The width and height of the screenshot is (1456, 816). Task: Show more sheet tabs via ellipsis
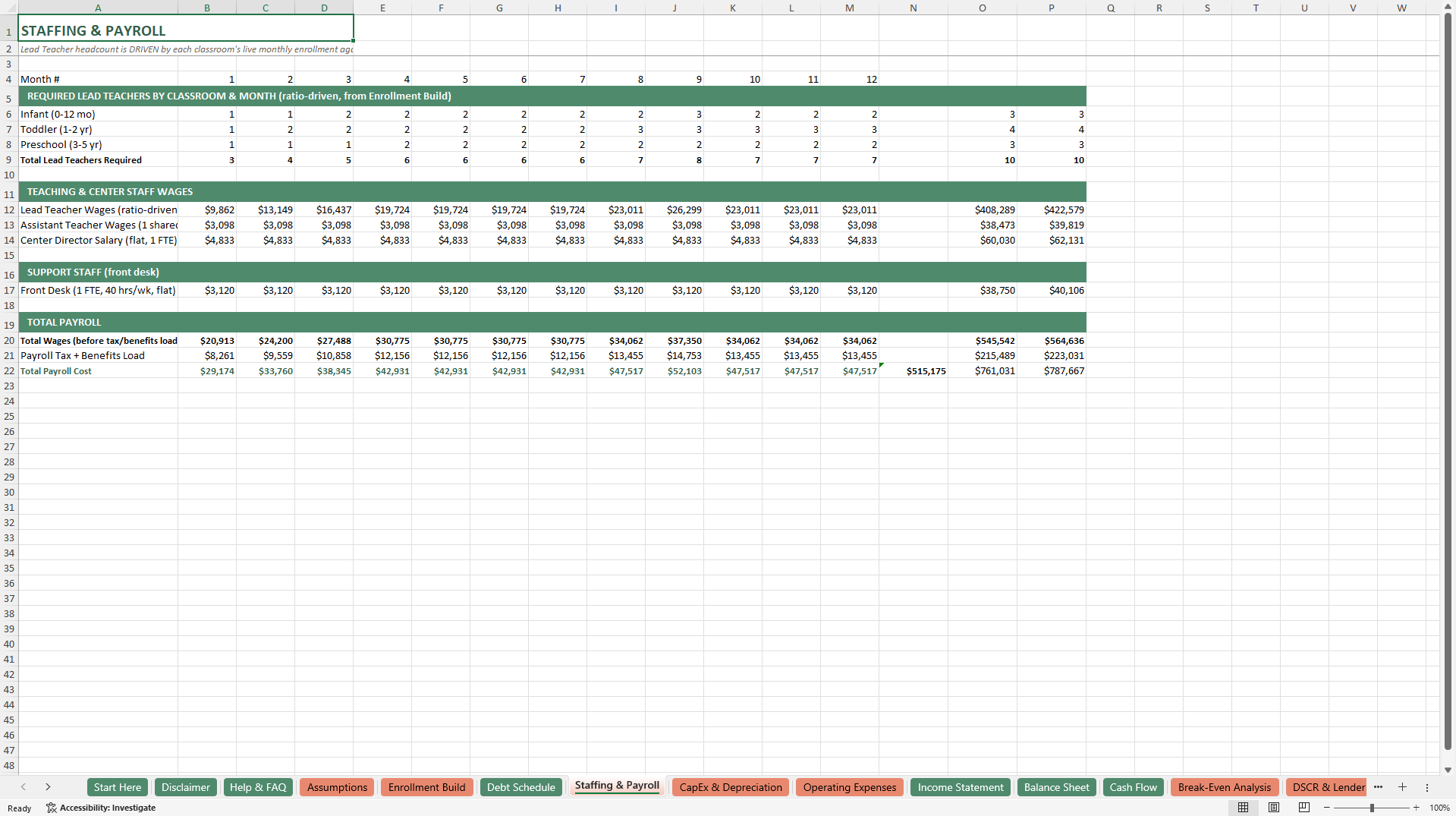[1378, 787]
